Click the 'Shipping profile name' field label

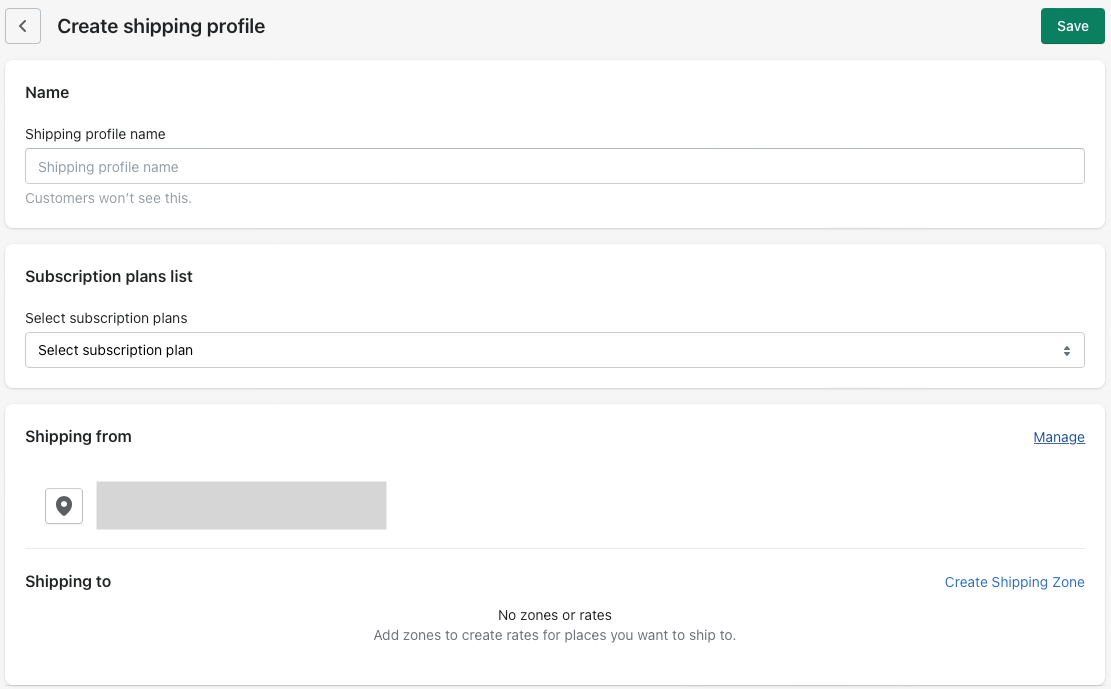[x=95, y=134]
